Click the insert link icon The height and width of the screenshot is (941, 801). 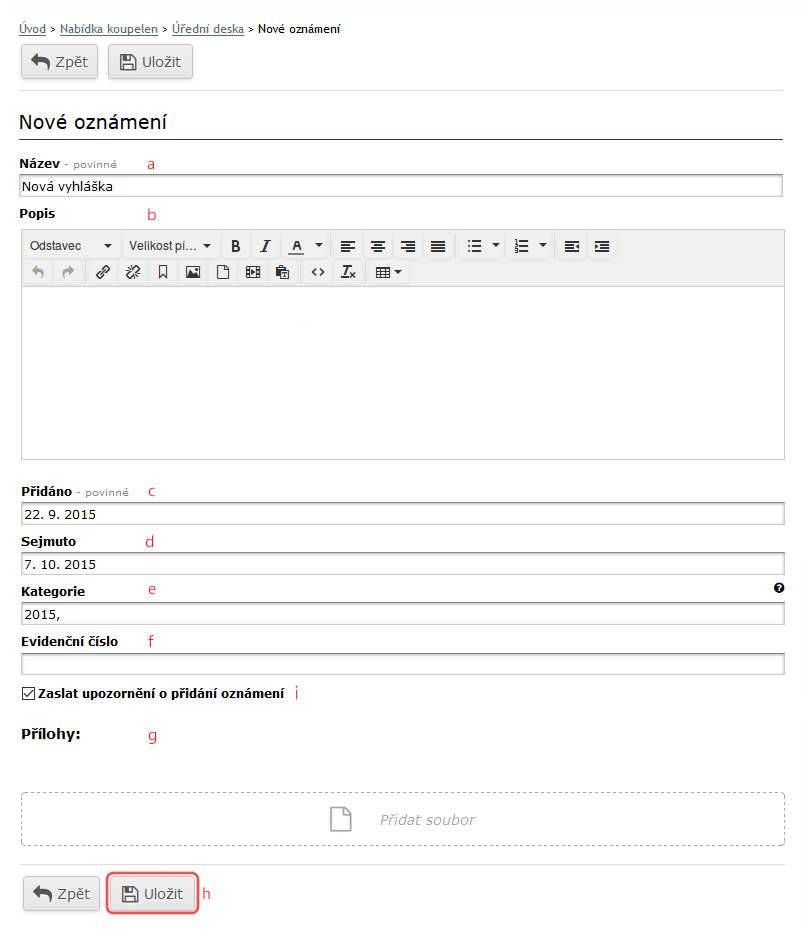pyautogui.click(x=102, y=272)
